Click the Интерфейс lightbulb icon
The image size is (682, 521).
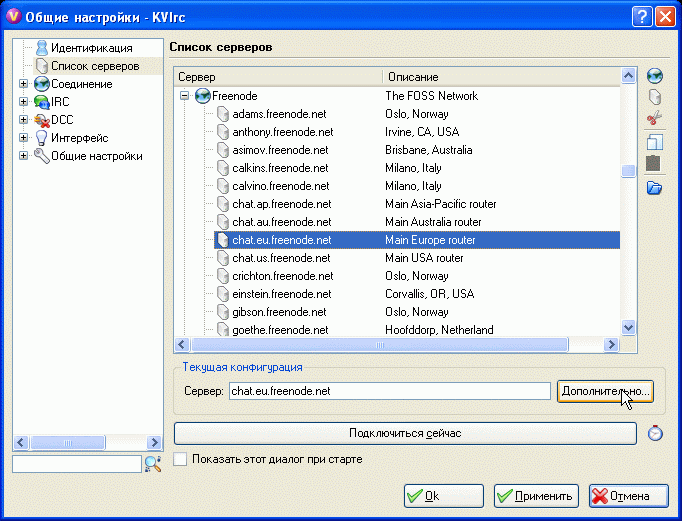click(42, 138)
